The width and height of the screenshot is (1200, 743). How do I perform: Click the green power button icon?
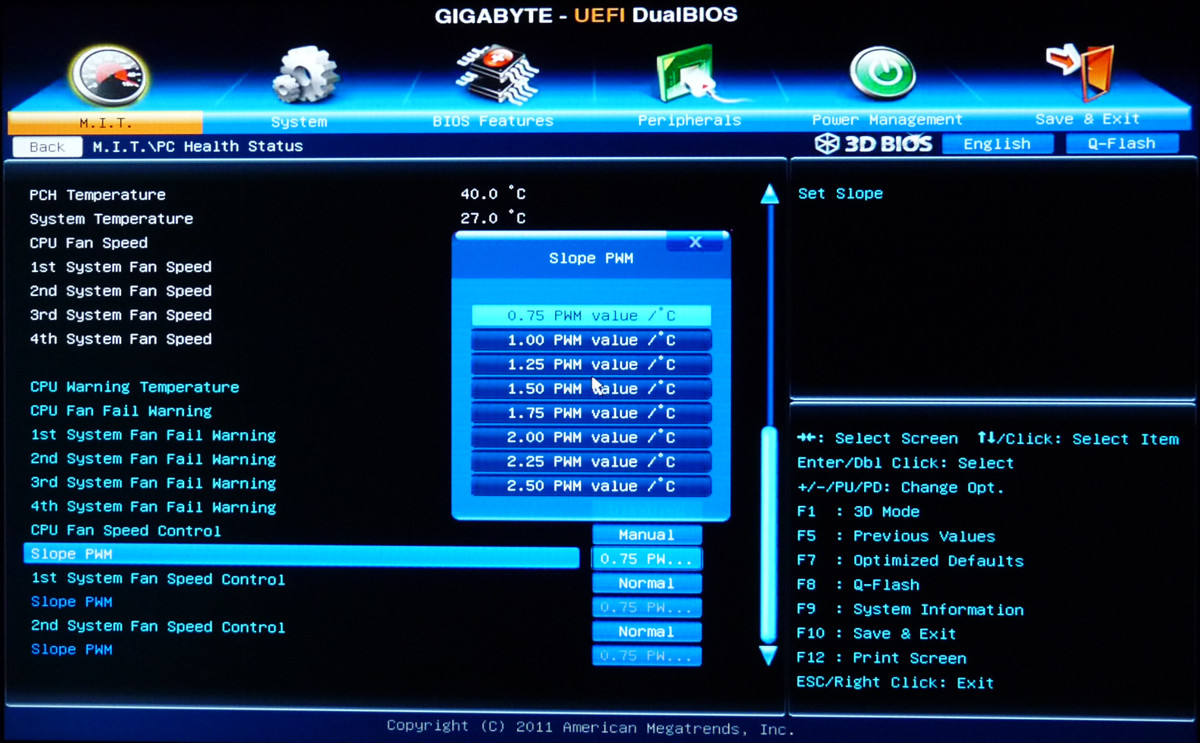(x=882, y=74)
